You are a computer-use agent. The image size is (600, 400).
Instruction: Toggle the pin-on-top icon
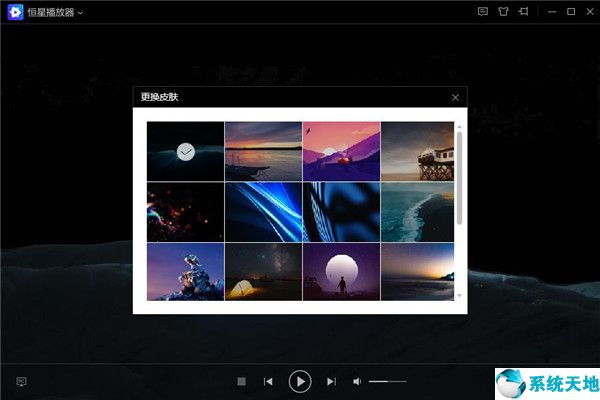pyautogui.click(x=523, y=12)
